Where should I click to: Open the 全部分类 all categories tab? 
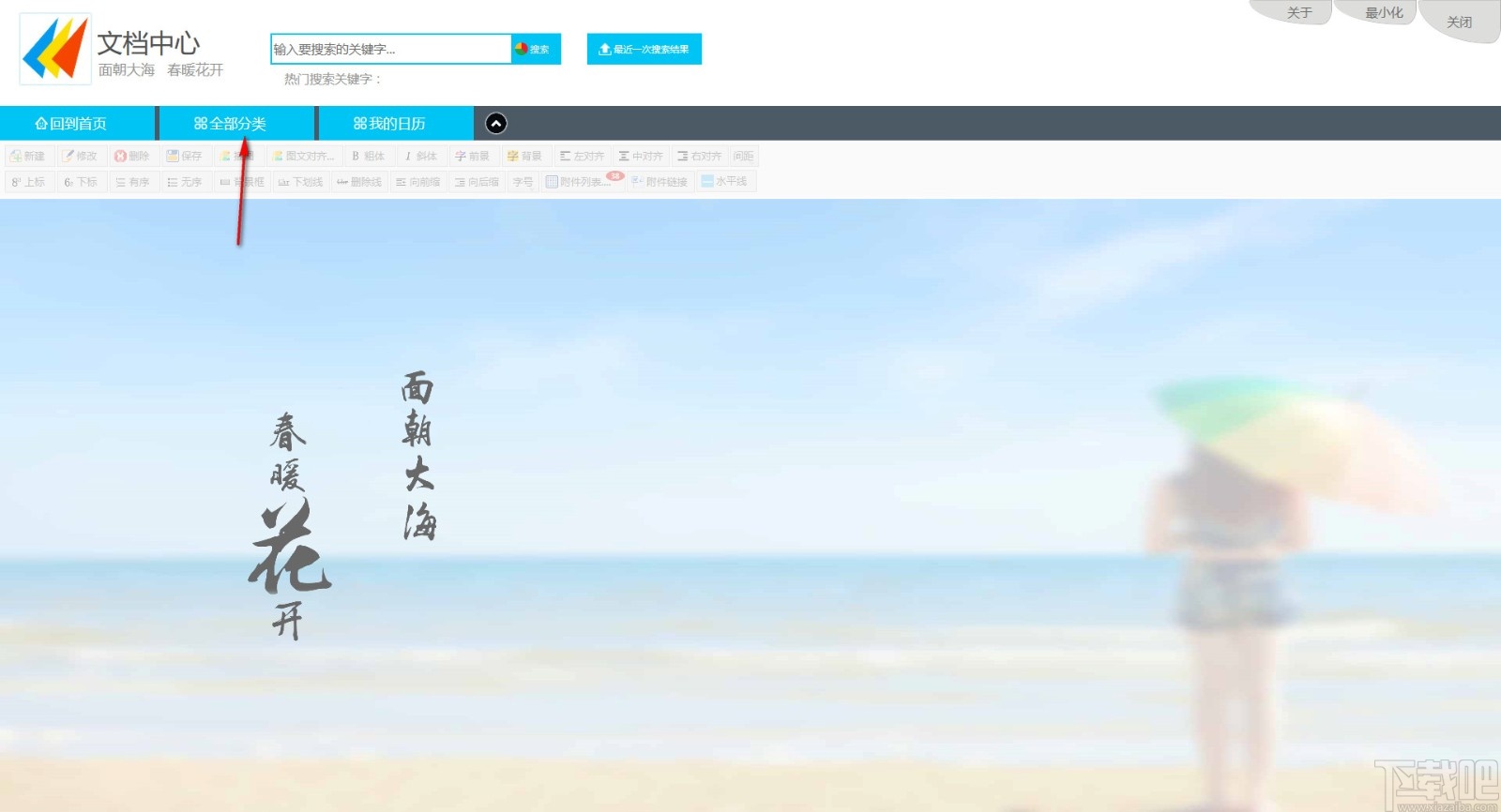click(x=236, y=123)
